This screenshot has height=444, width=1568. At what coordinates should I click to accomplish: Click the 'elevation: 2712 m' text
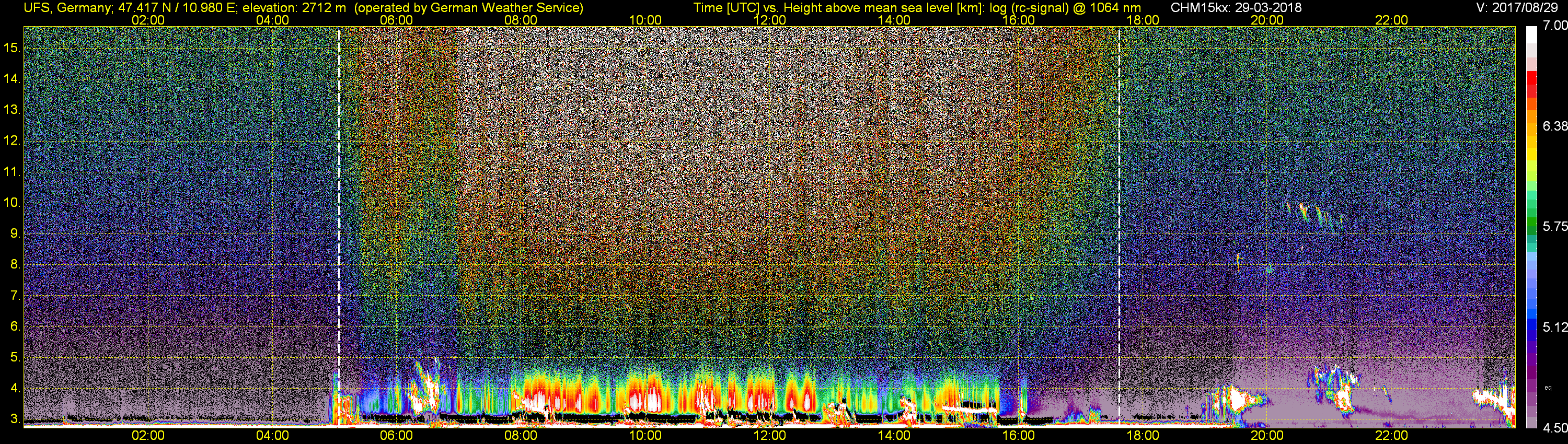coord(294,8)
